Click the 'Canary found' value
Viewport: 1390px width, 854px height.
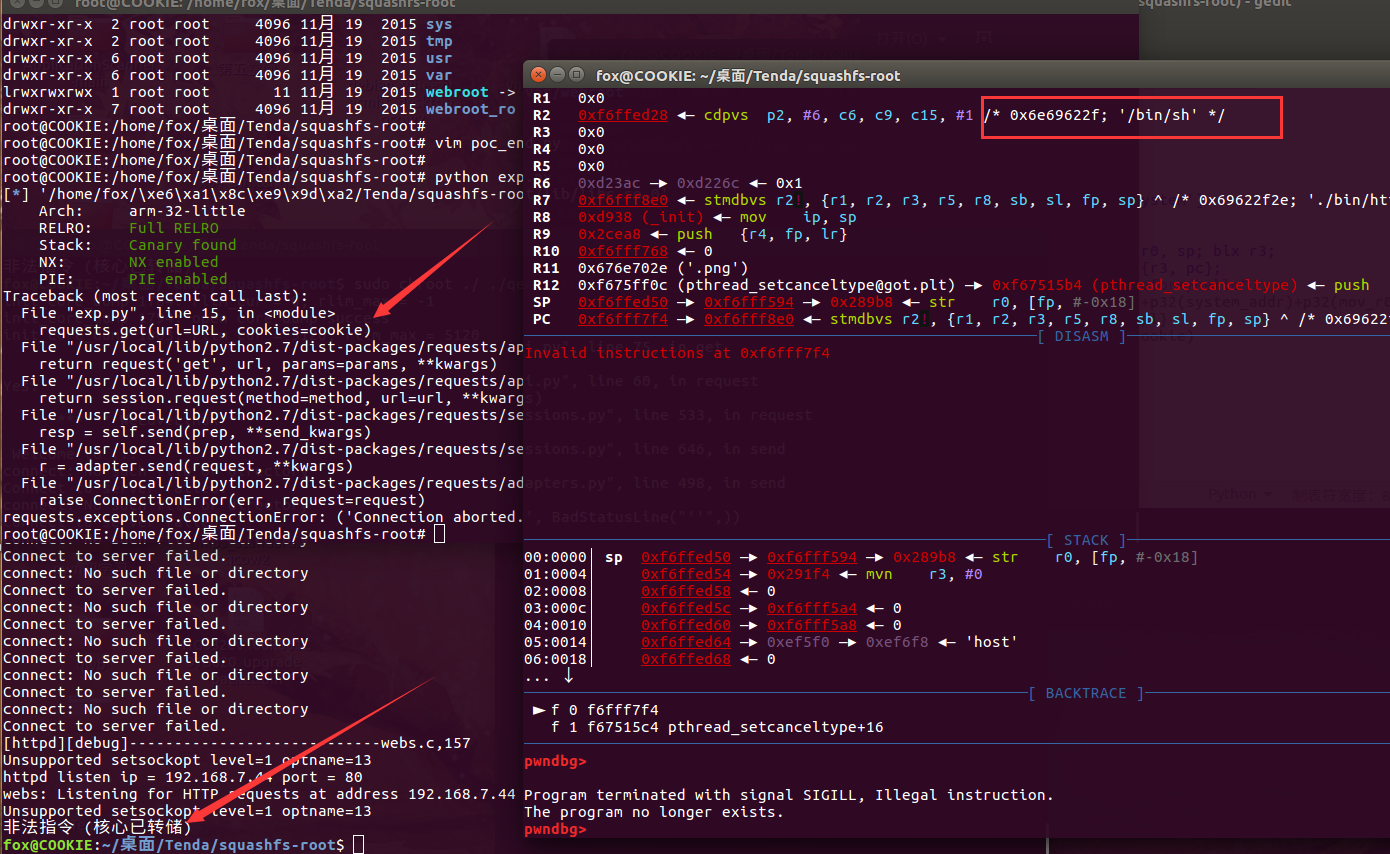183,245
